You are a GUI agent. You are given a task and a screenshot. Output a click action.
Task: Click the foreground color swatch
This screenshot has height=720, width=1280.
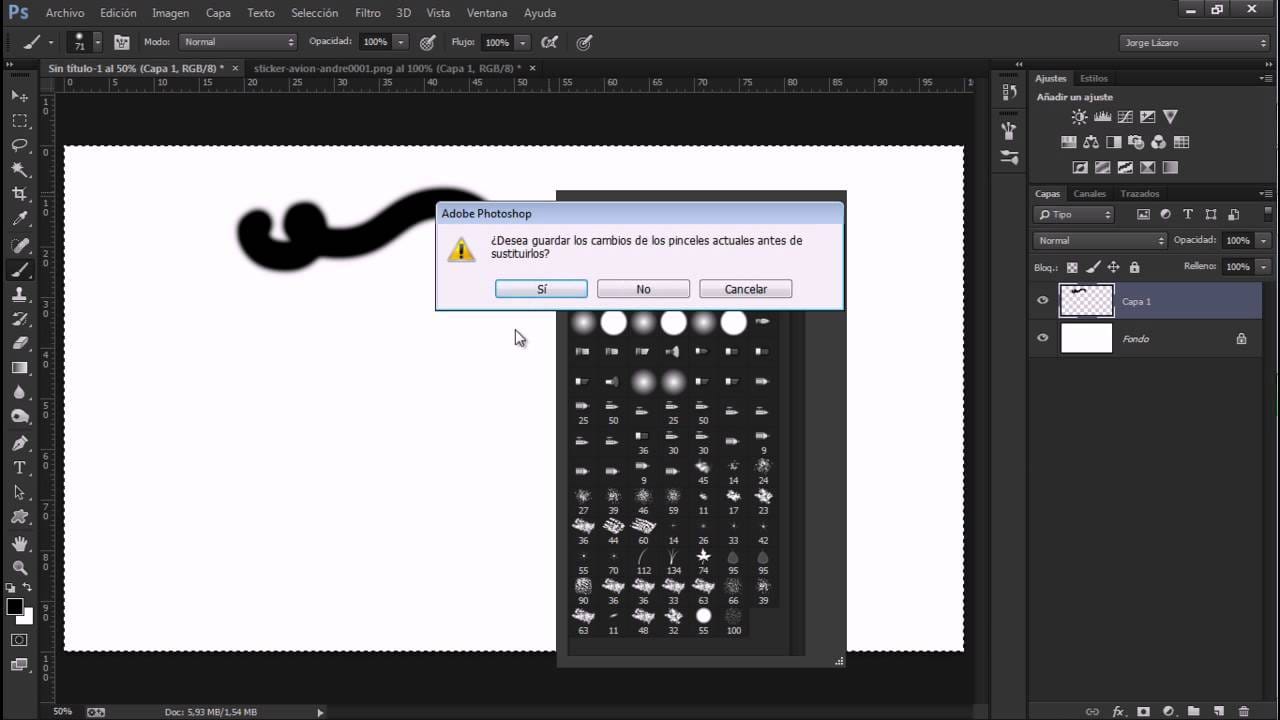14,606
